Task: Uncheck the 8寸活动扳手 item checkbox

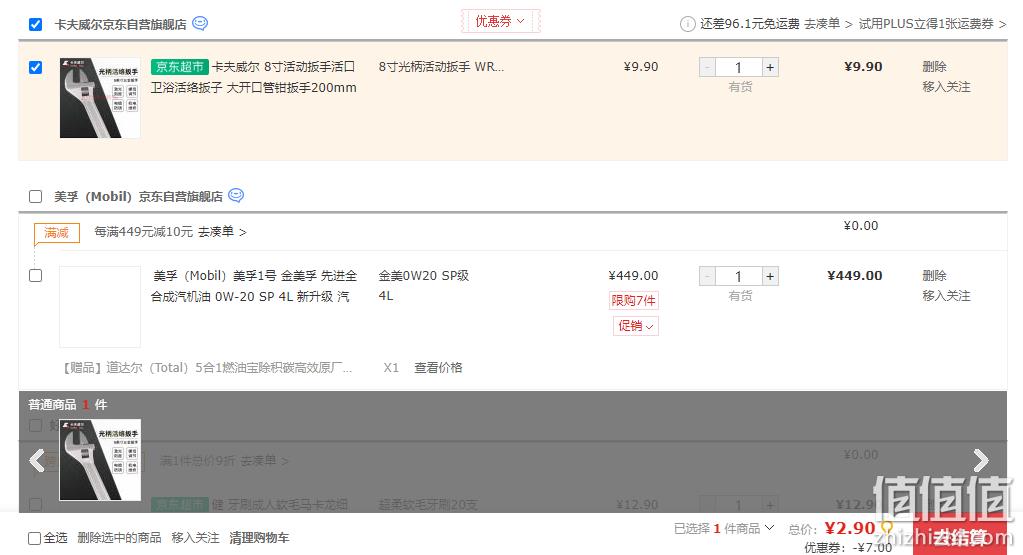Action: [x=35, y=67]
